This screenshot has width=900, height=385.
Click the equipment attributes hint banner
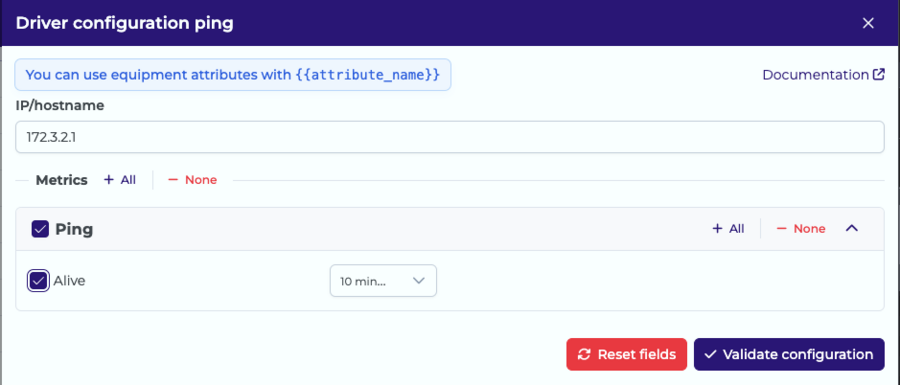[232, 75]
